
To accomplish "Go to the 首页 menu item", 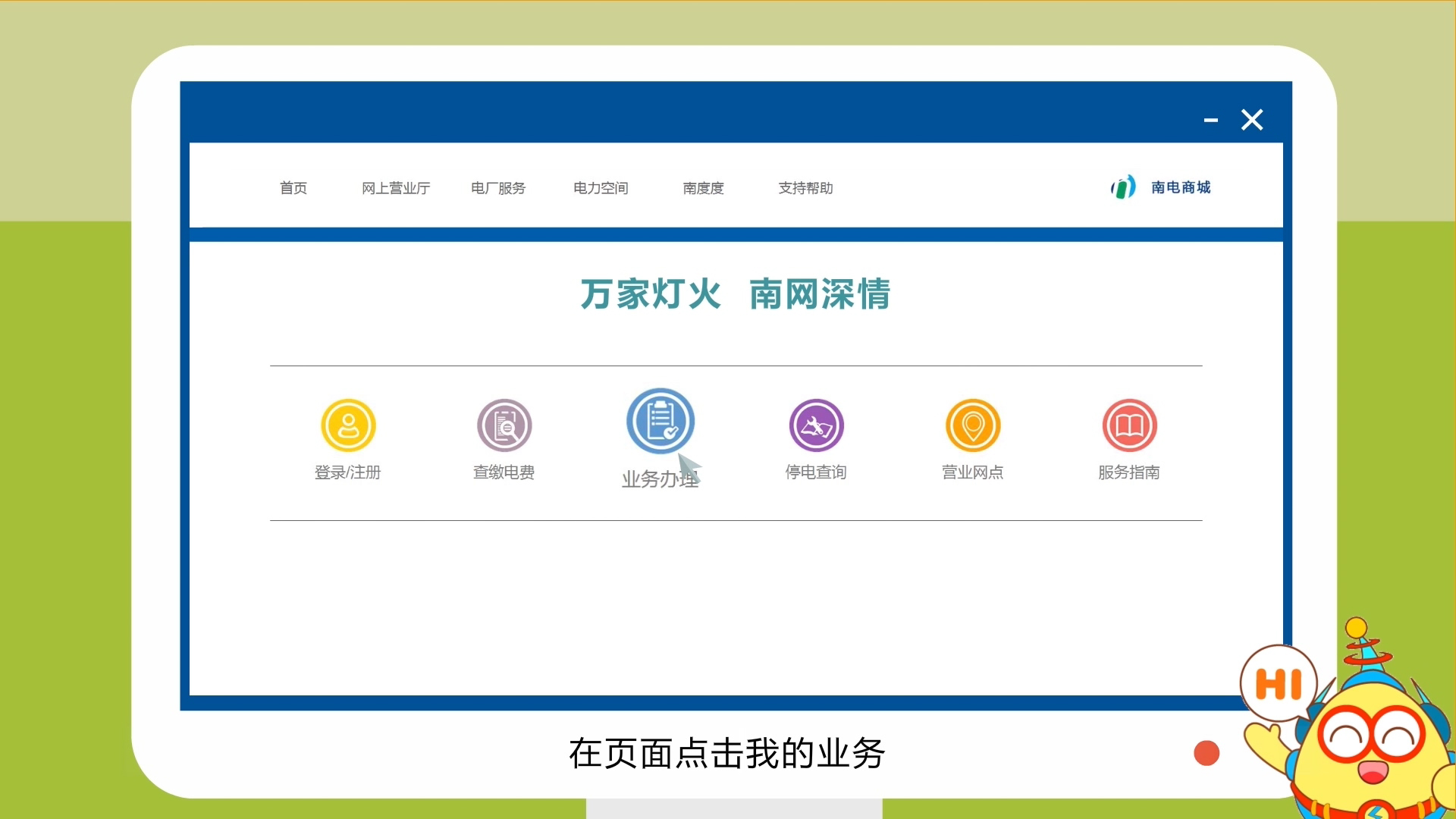I will click(x=293, y=188).
